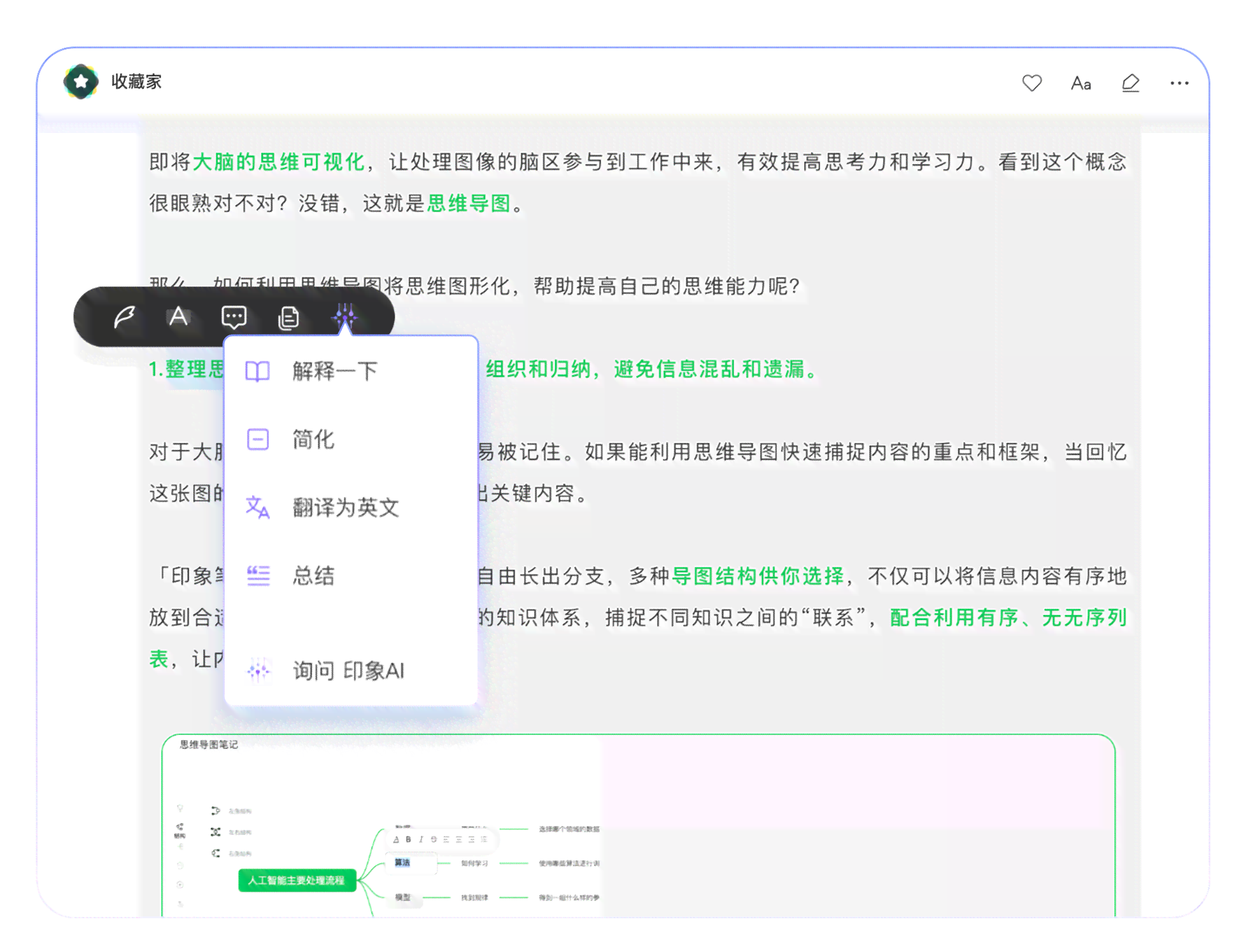The width and height of the screenshot is (1246, 952).
Task: Select 总结 in the AI menu
Action: pyautogui.click(x=350, y=576)
